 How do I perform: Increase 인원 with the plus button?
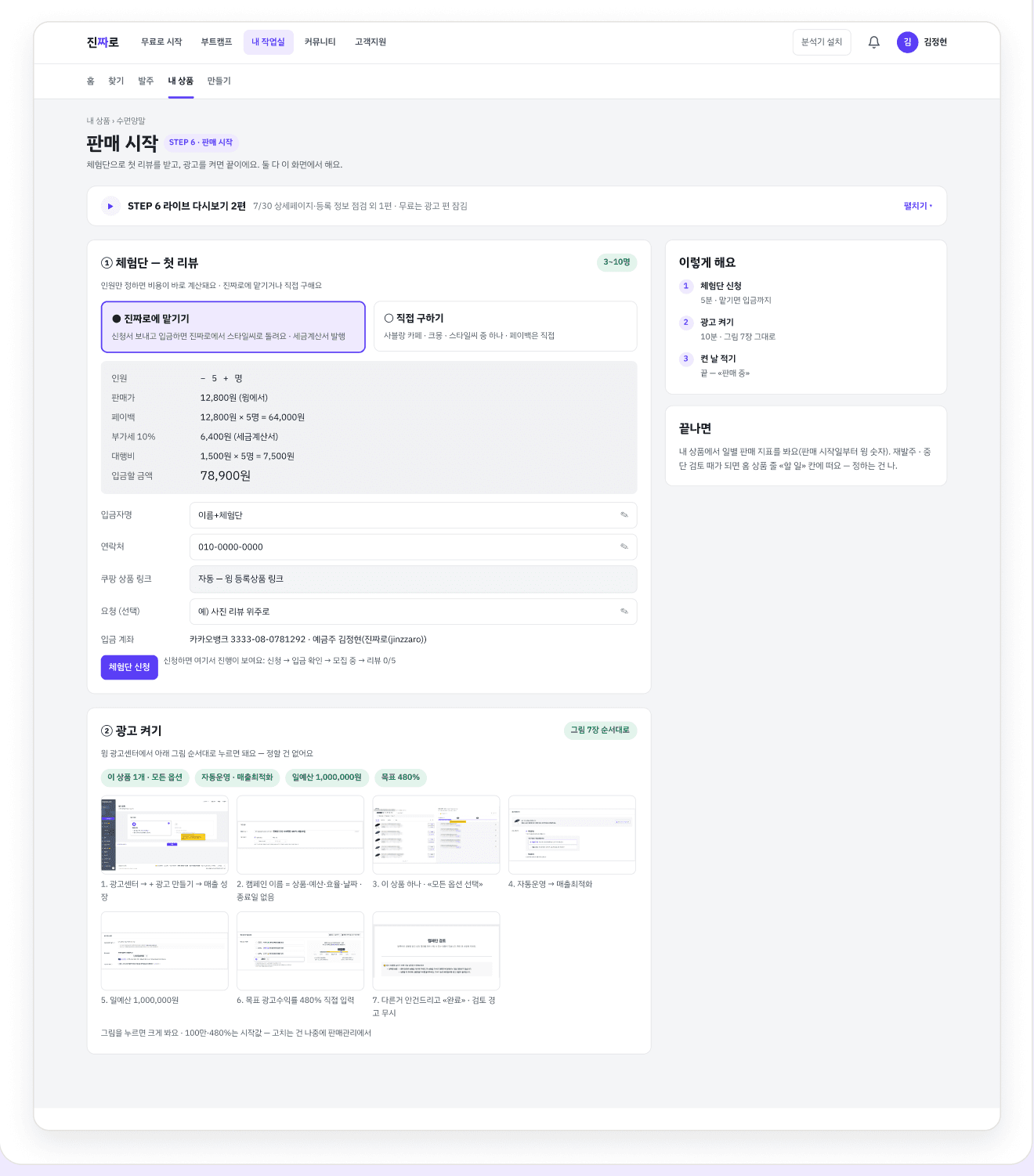coord(226,378)
